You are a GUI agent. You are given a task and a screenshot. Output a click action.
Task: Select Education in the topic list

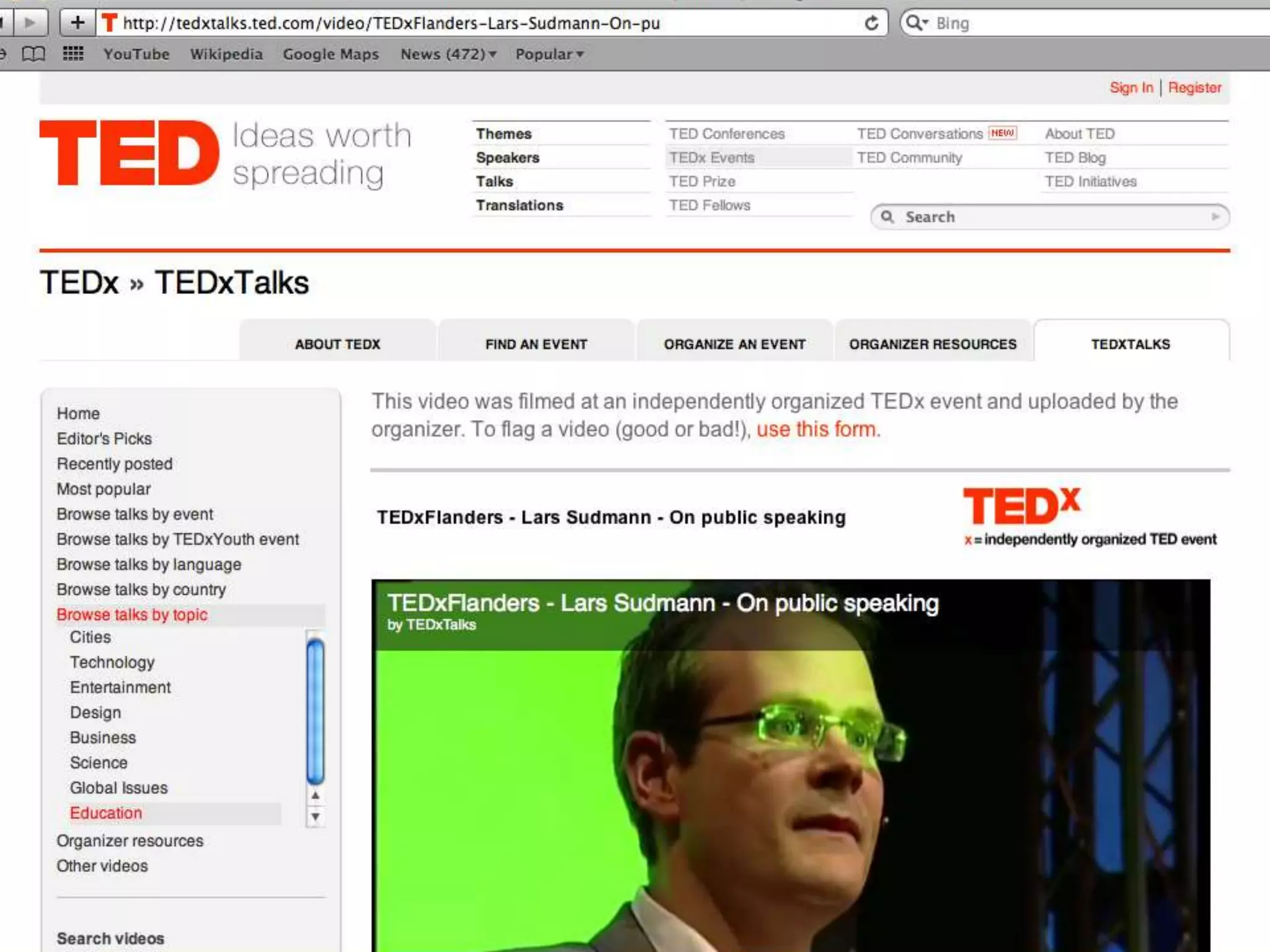tap(106, 813)
